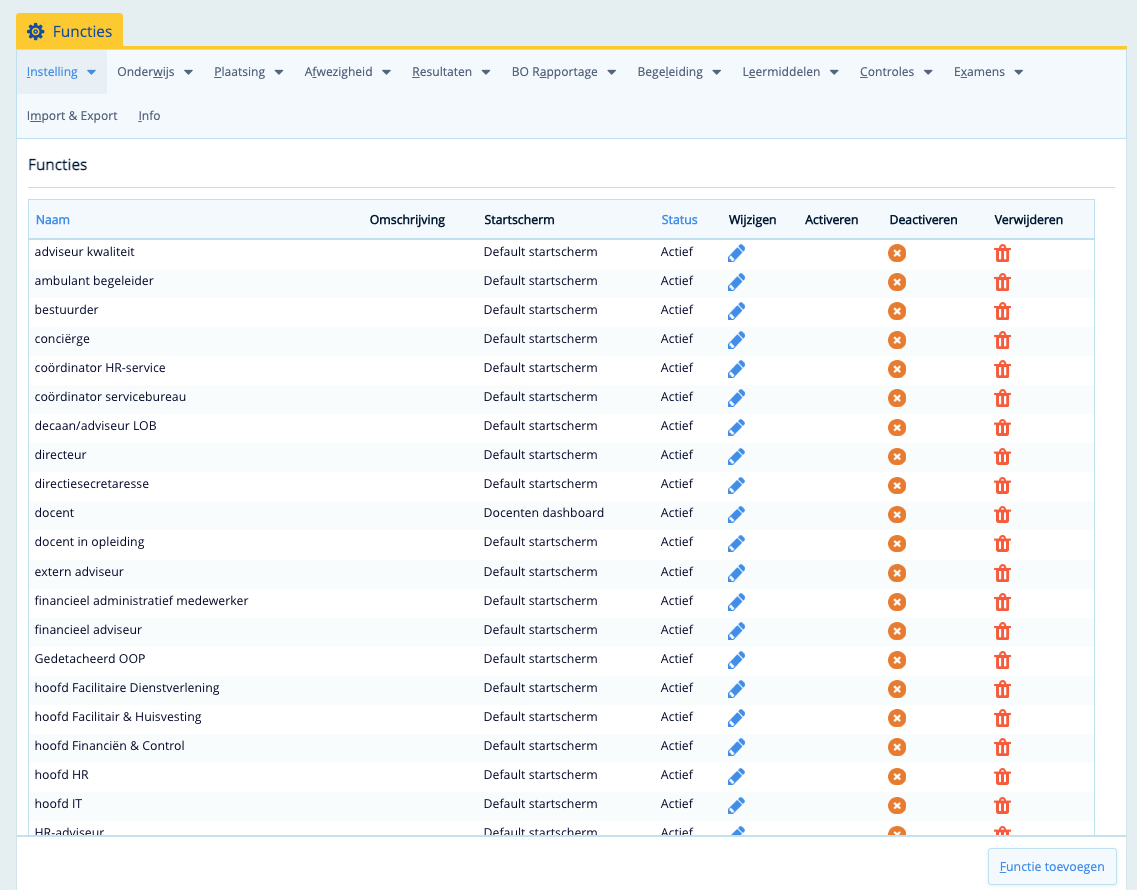Image resolution: width=1137 pixels, height=890 pixels.
Task: Expand the Afwezigheid menu
Action: pyautogui.click(x=347, y=72)
